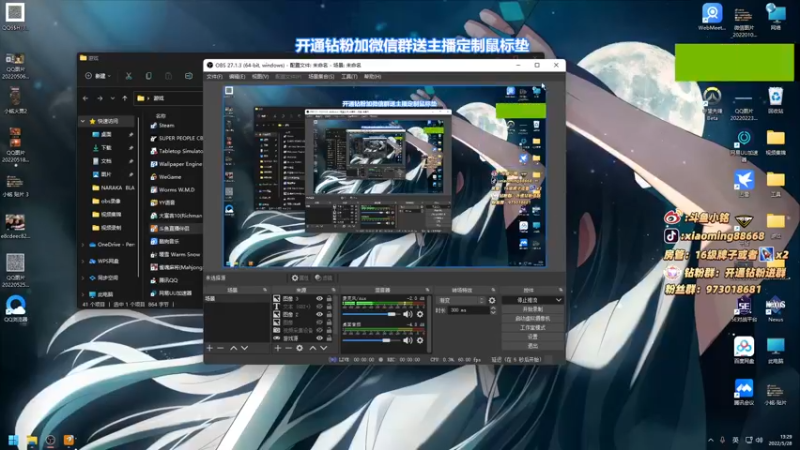Expand the 同步空间 tree node
The width and height of the screenshot is (800, 450).
tap(83, 278)
